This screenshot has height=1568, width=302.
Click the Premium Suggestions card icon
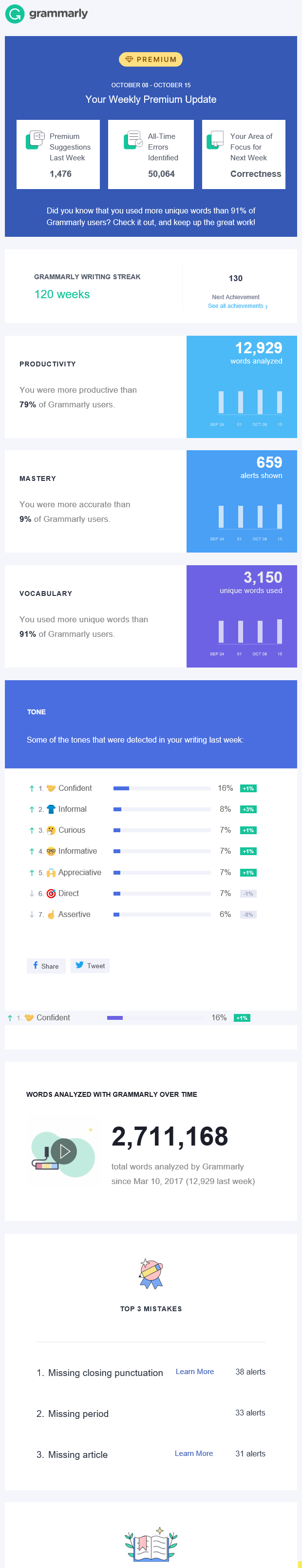point(35,140)
